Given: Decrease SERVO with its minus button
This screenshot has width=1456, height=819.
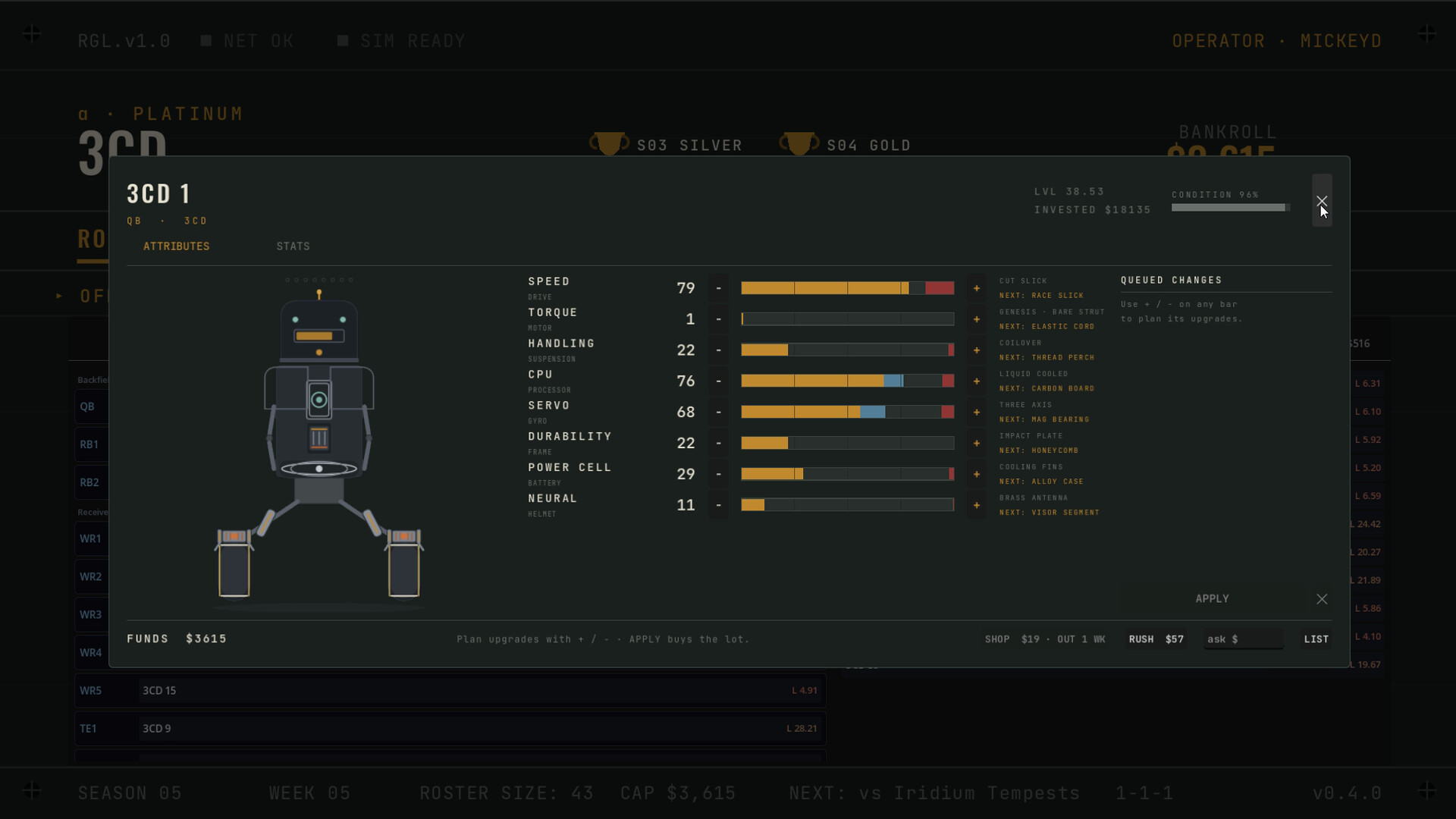Looking at the screenshot, I should [718, 413].
